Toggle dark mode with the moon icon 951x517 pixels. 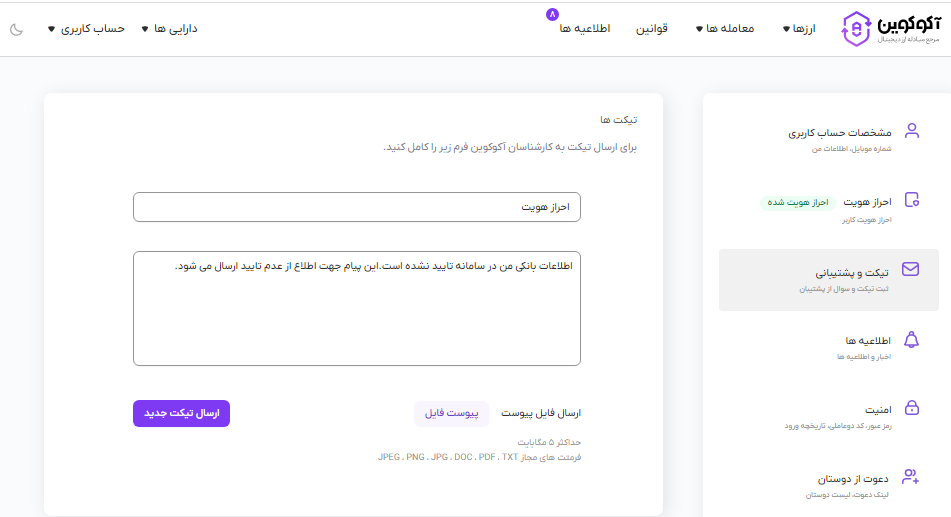point(17,29)
